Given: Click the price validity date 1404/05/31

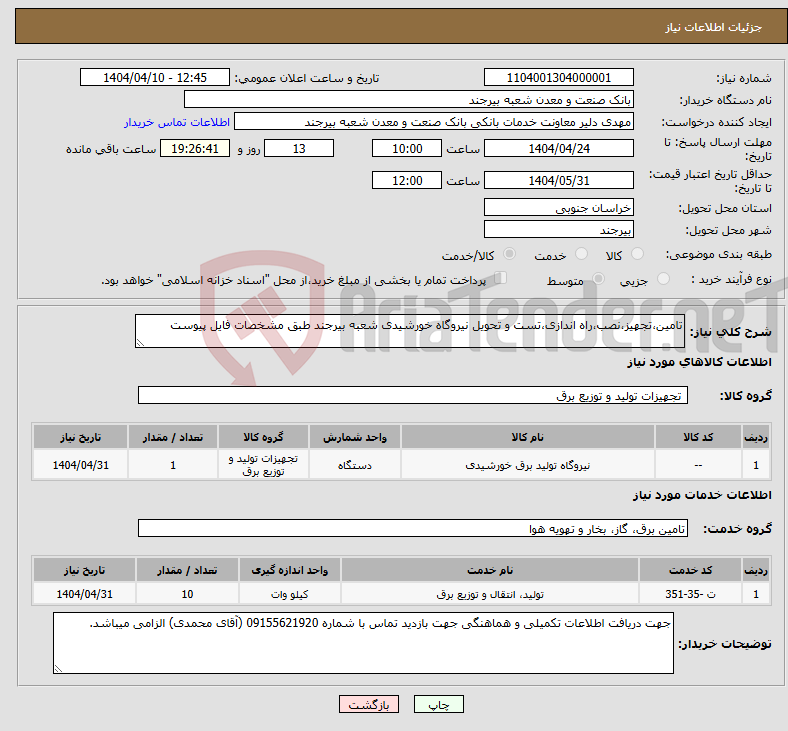Looking at the screenshot, I should coord(558,180).
